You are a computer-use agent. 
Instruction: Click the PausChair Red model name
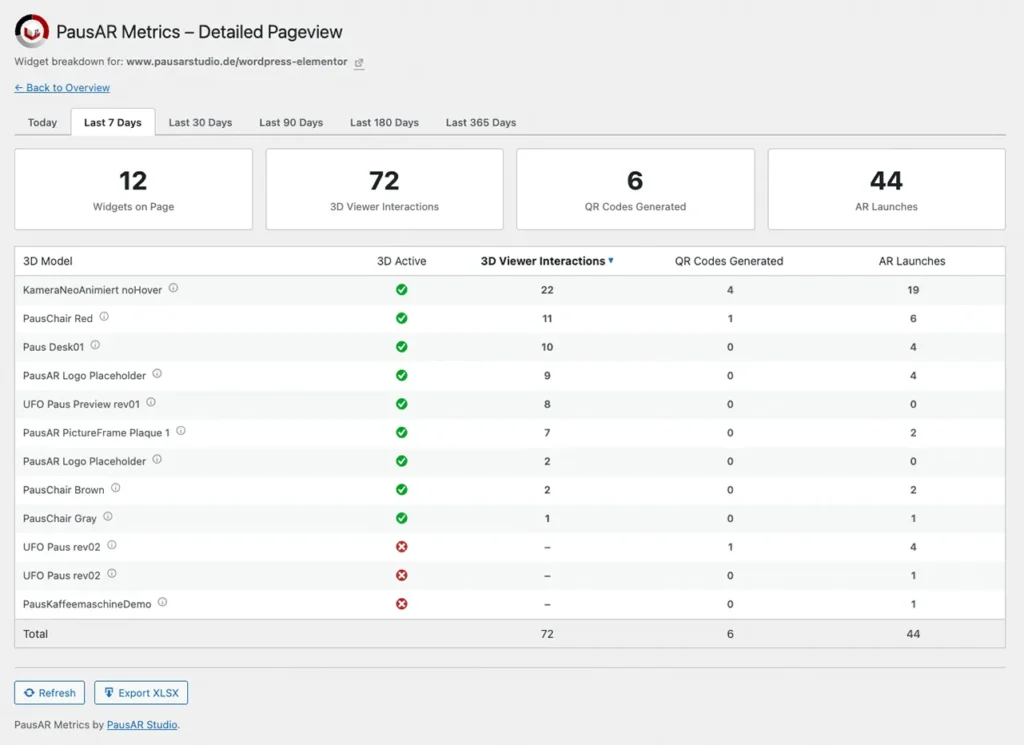pyautogui.click(x=57, y=319)
